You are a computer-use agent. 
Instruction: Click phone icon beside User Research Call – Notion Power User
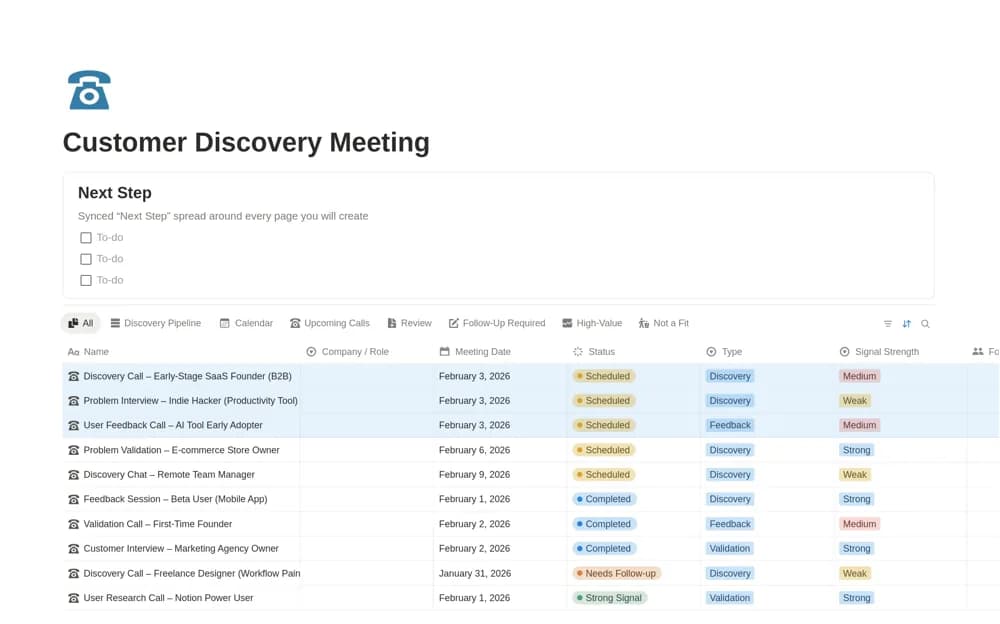73,598
